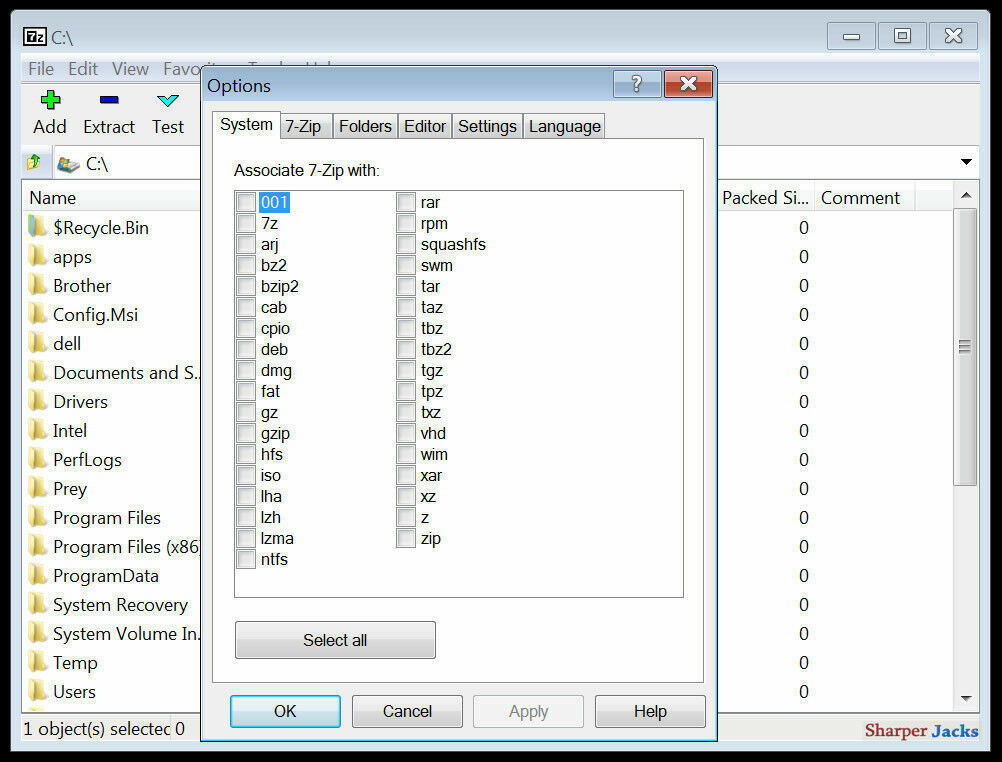Open the Editor tab
Image resolution: width=1002 pixels, height=762 pixels.
pyautogui.click(x=424, y=126)
